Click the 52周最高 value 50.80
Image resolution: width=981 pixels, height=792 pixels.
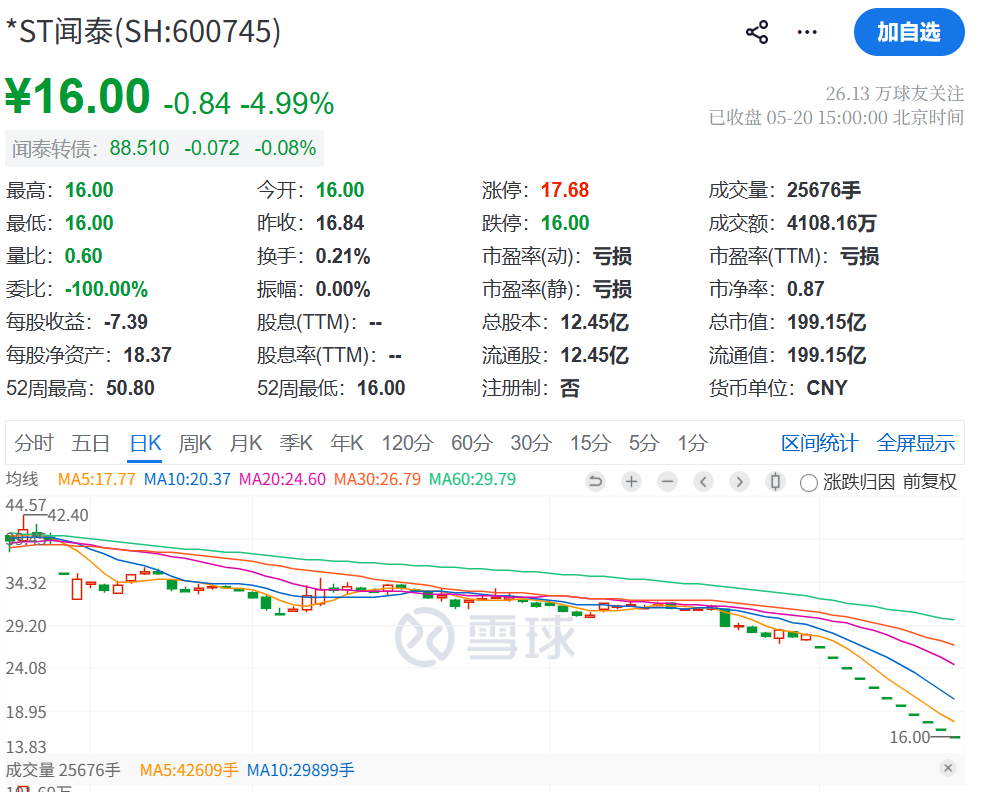click(130, 388)
